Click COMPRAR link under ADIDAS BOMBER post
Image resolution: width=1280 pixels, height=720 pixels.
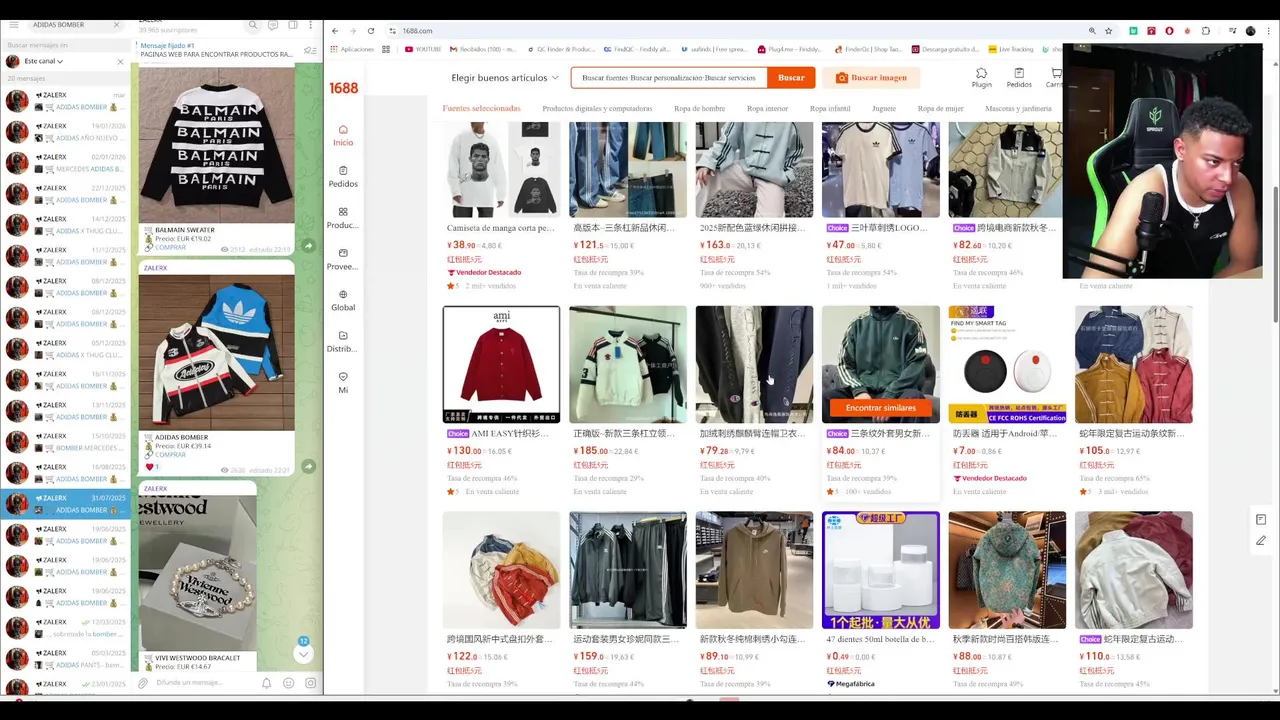[170, 454]
